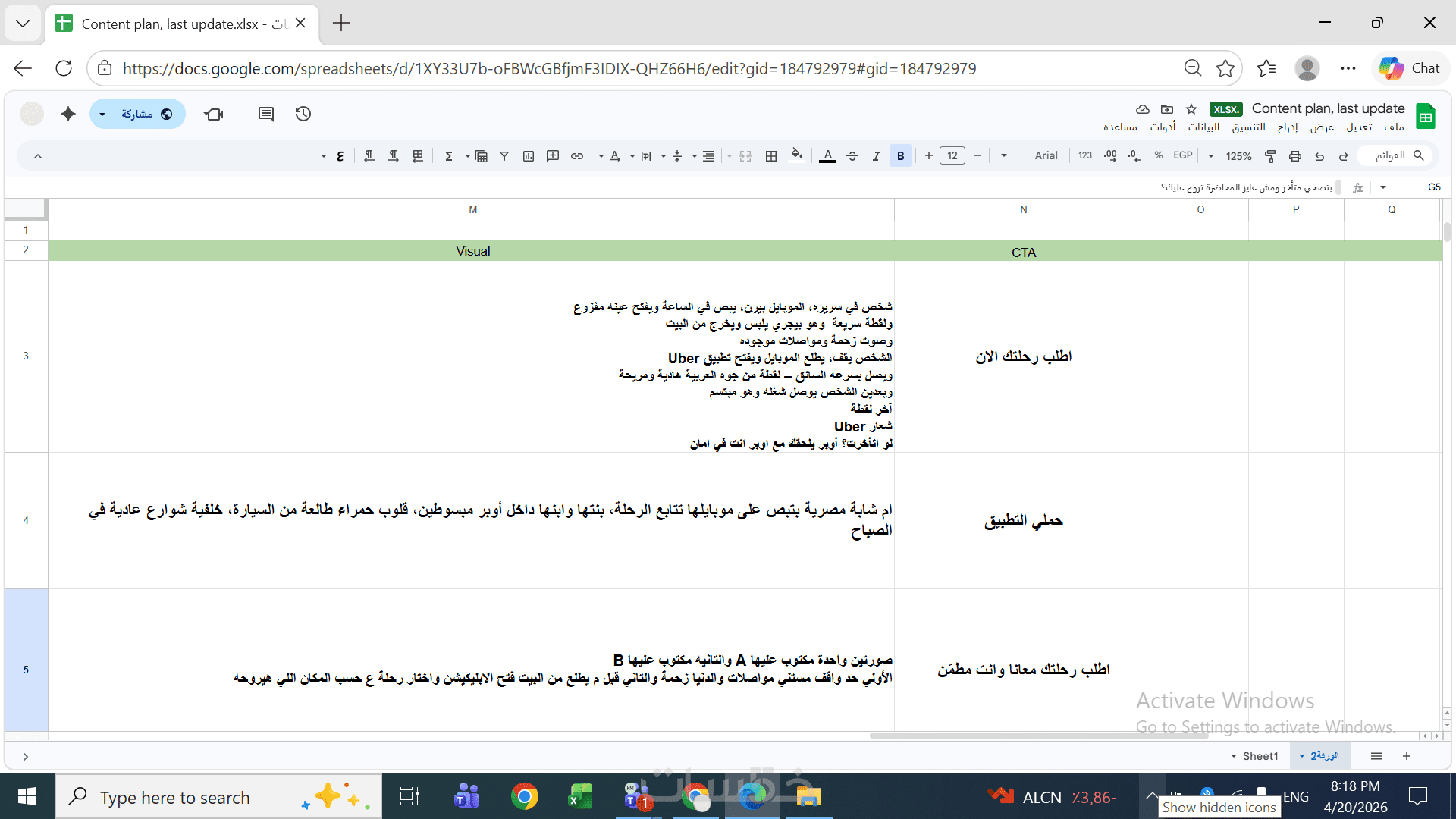The image size is (1456, 819).
Task: Click the borders icon
Action: click(771, 156)
